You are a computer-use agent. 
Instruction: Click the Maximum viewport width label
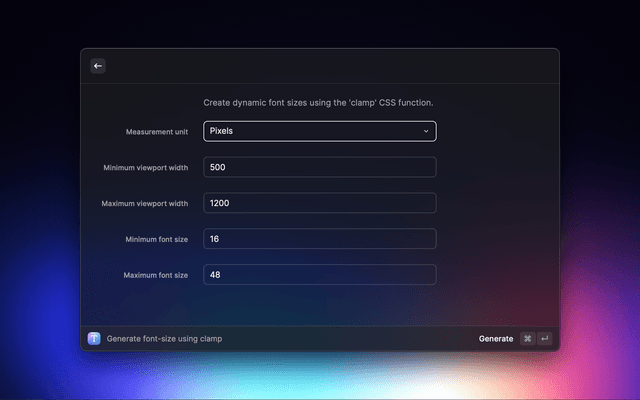(144, 204)
